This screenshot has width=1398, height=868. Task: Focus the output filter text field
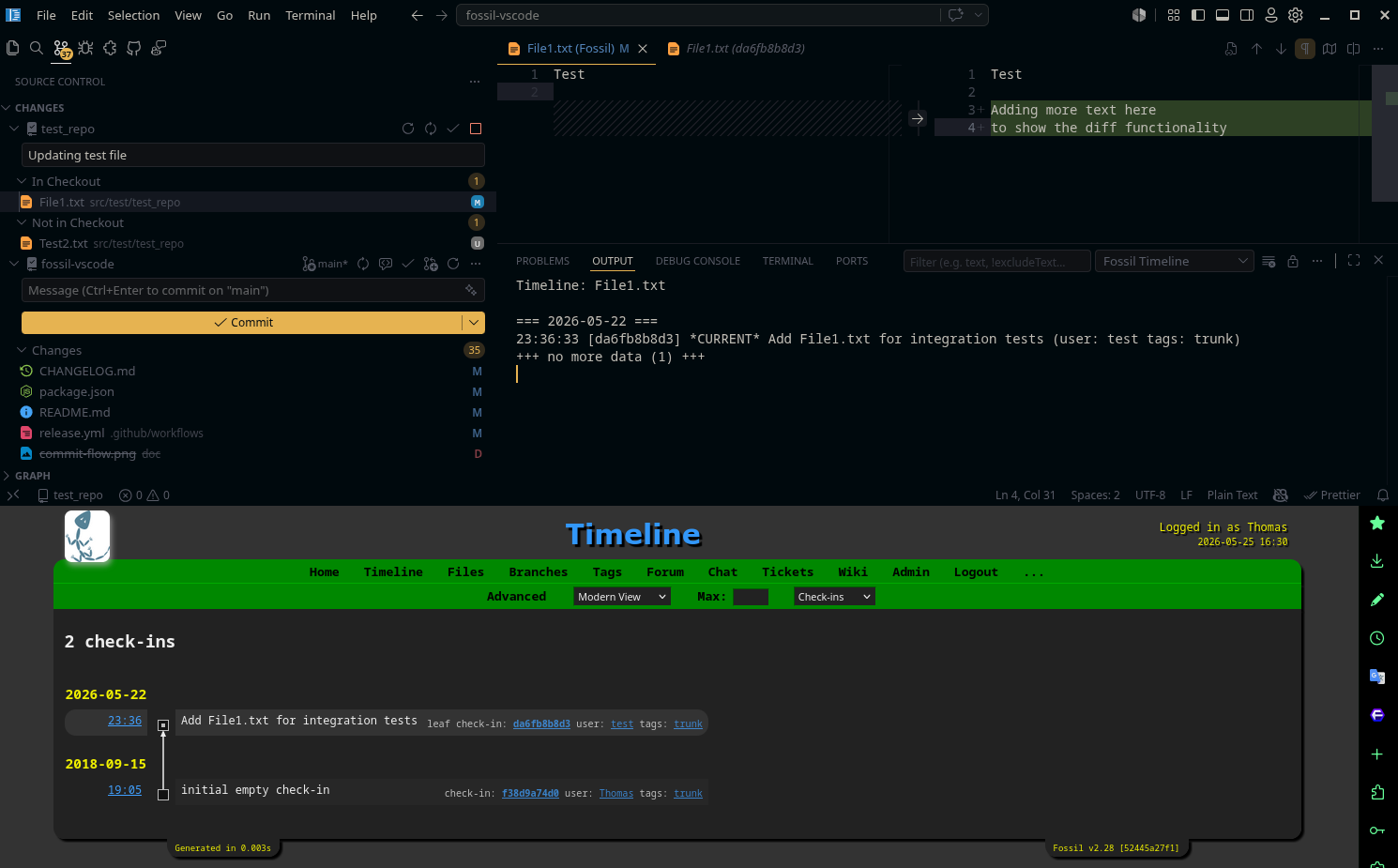[x=996, y=261]
